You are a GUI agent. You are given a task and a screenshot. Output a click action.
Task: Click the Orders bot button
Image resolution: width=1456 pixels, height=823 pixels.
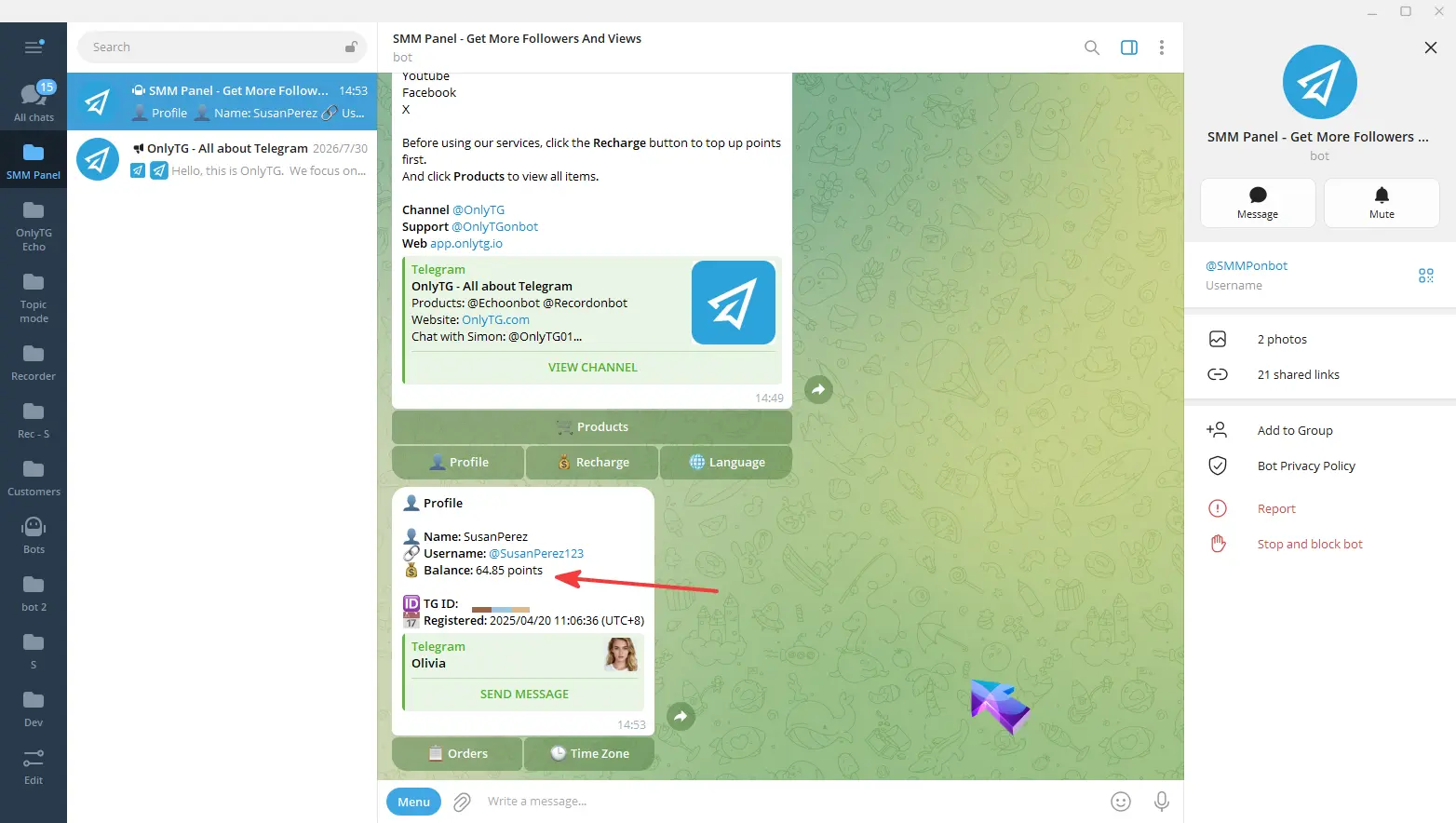tap(457, 753)
